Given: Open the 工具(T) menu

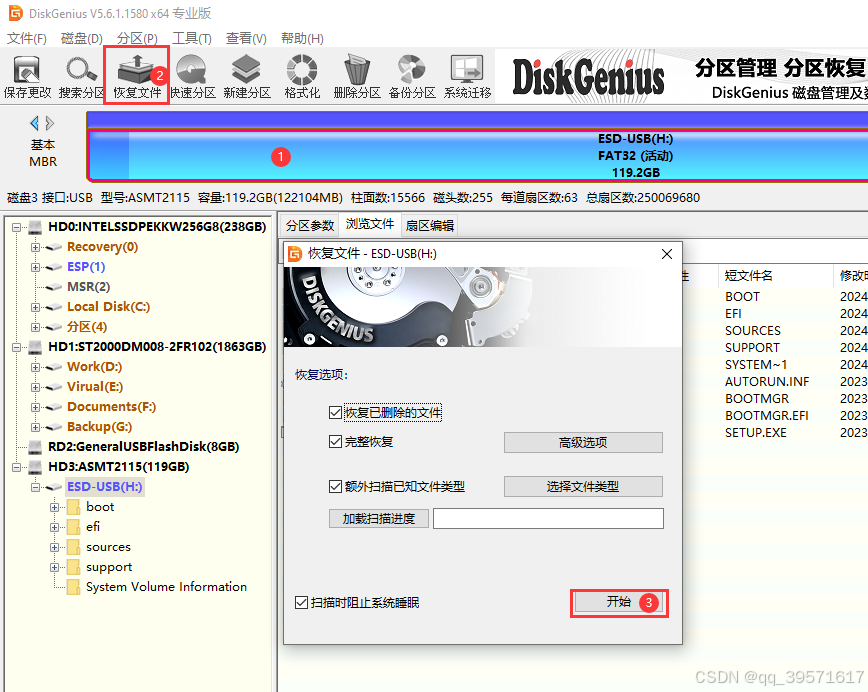Looking at the screenshot, I should [192, 38].
